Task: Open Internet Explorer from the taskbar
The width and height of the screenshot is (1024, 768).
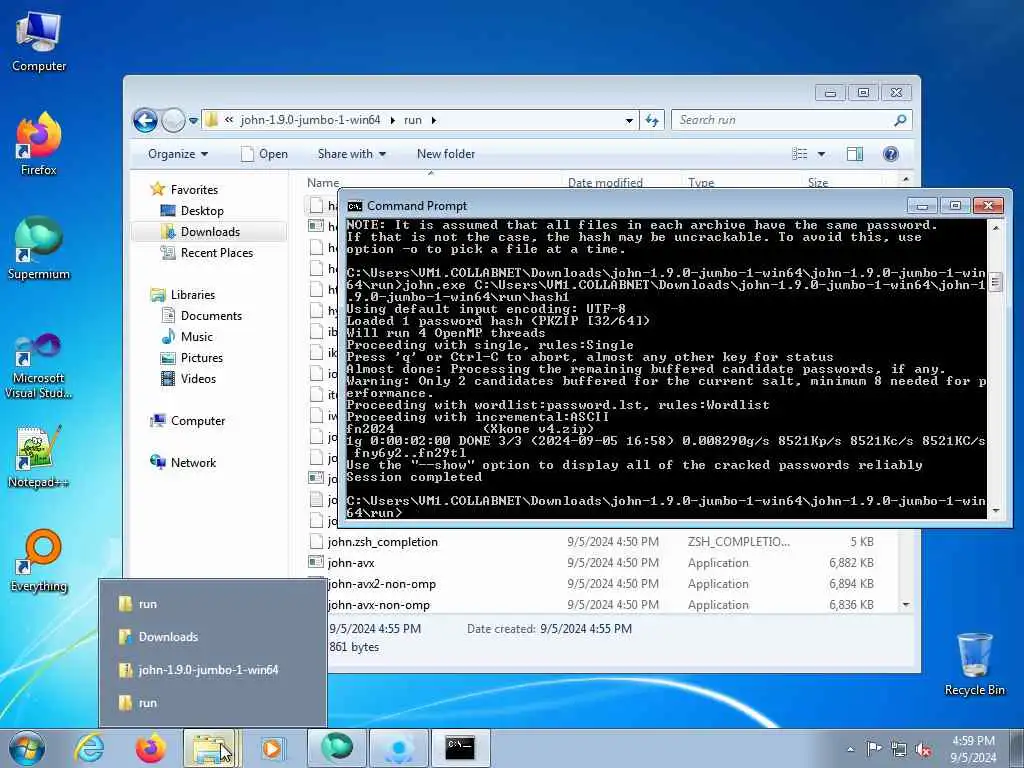Action: click(89, 748)
